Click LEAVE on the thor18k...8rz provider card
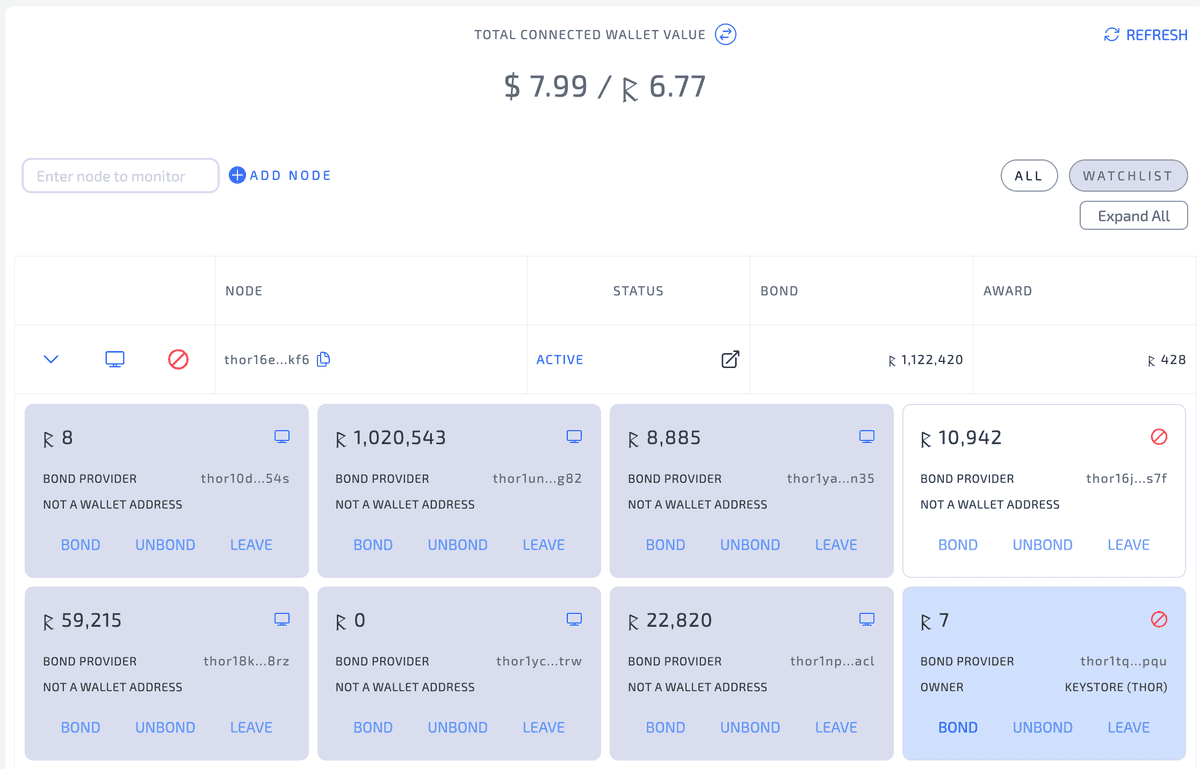The height and width of the screenshot is (769, 1200). [251, 727]
